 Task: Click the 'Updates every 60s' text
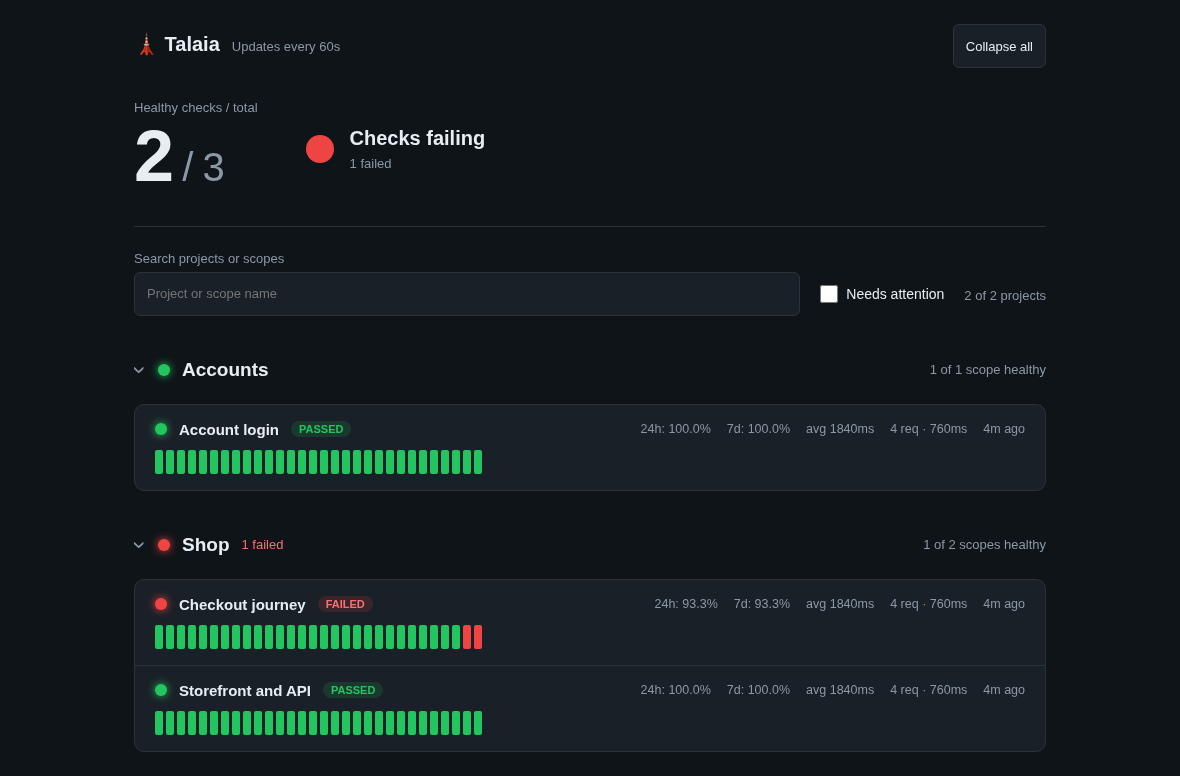286,47
